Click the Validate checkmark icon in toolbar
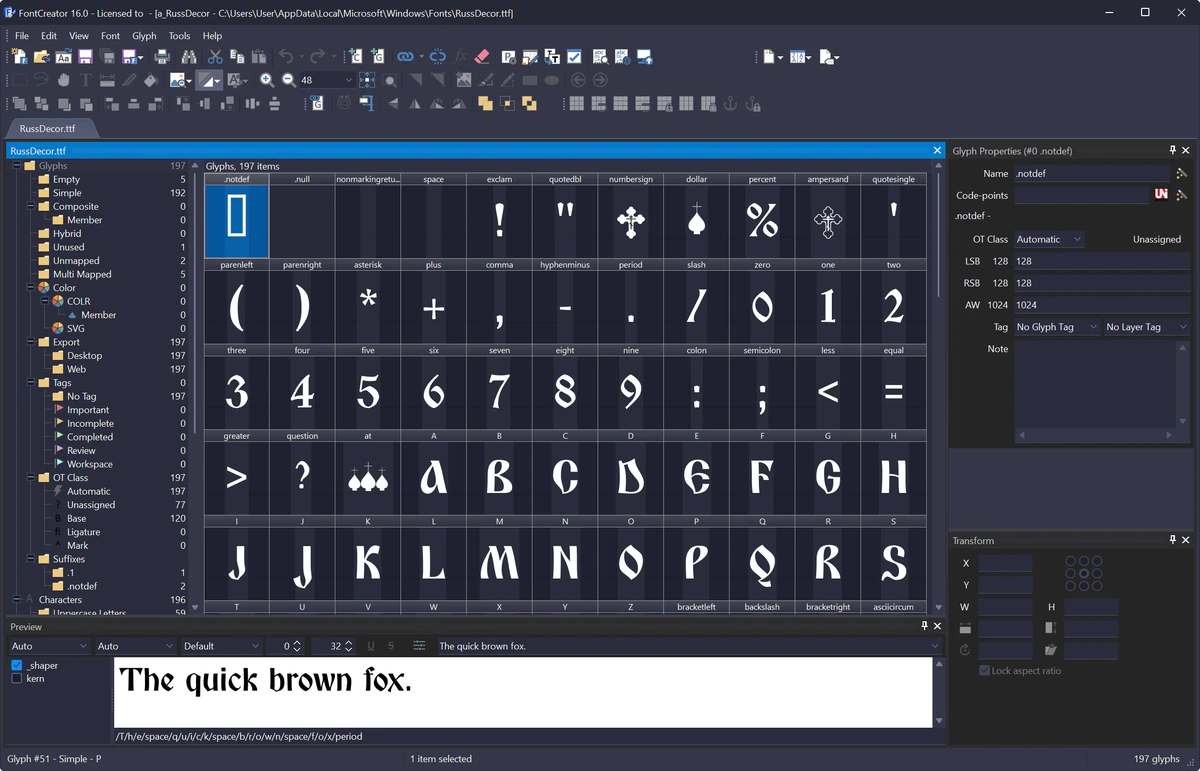1200x771 pixels. pos(575,57)
